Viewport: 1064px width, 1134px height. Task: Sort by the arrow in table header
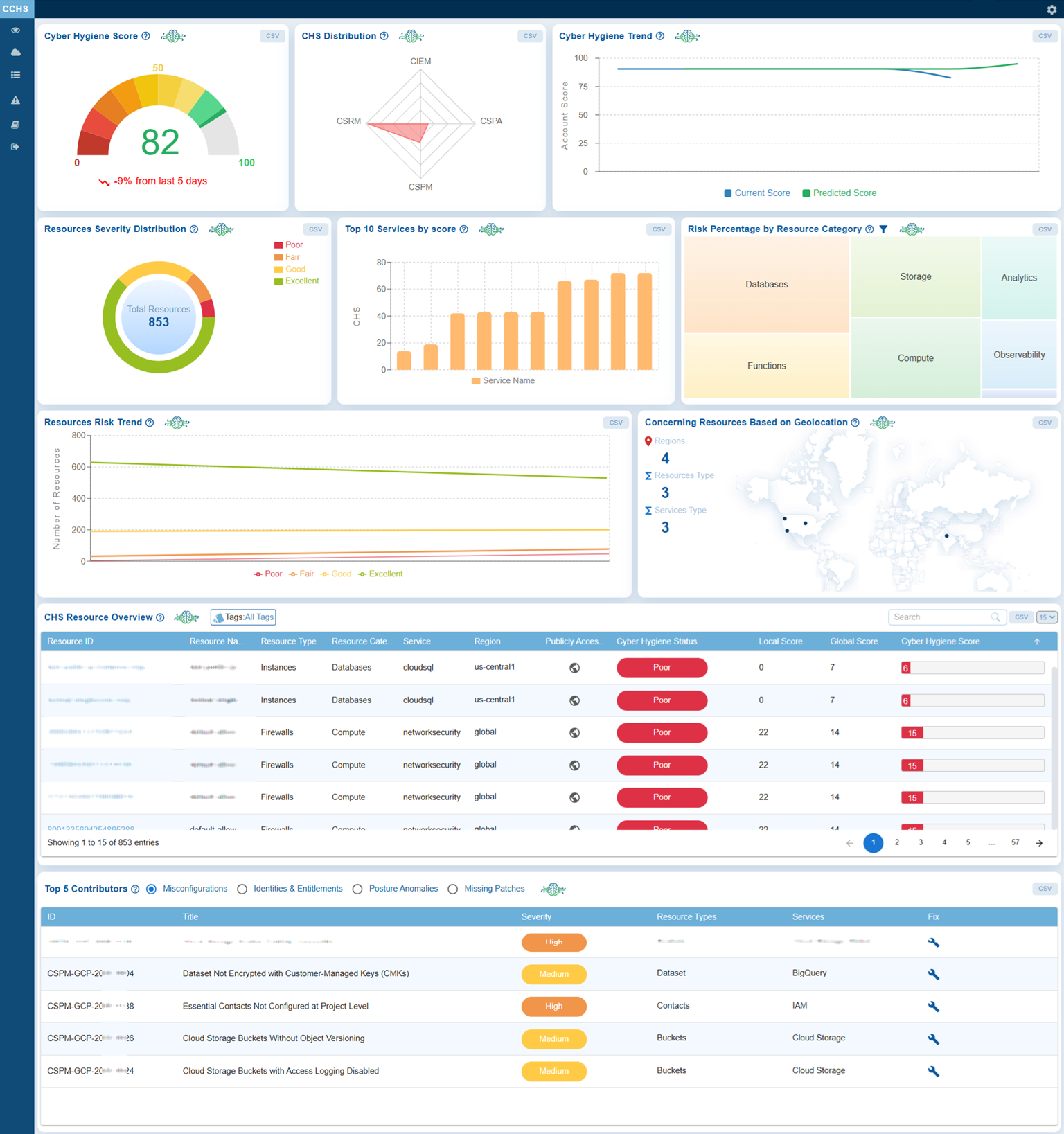1037,641
